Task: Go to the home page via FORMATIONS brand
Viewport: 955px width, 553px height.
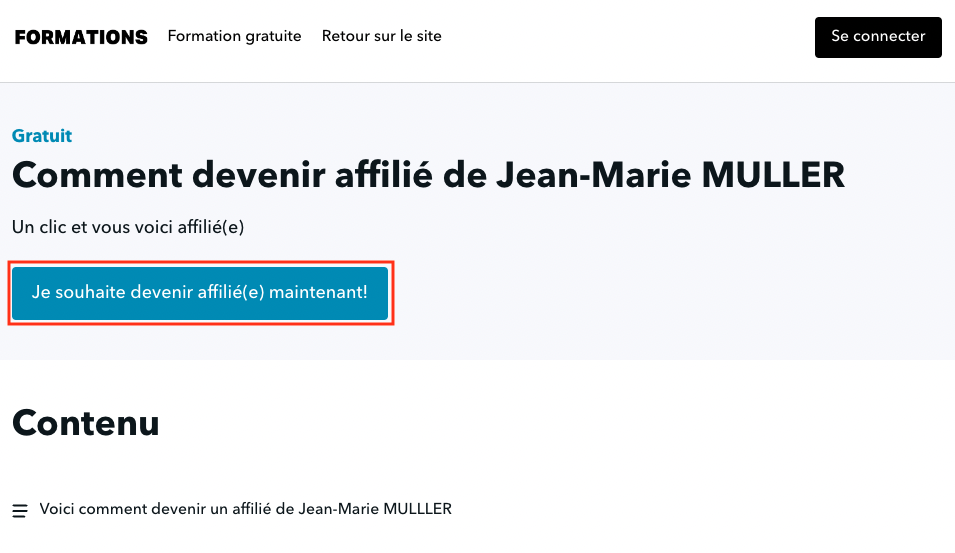Action: 81,37
